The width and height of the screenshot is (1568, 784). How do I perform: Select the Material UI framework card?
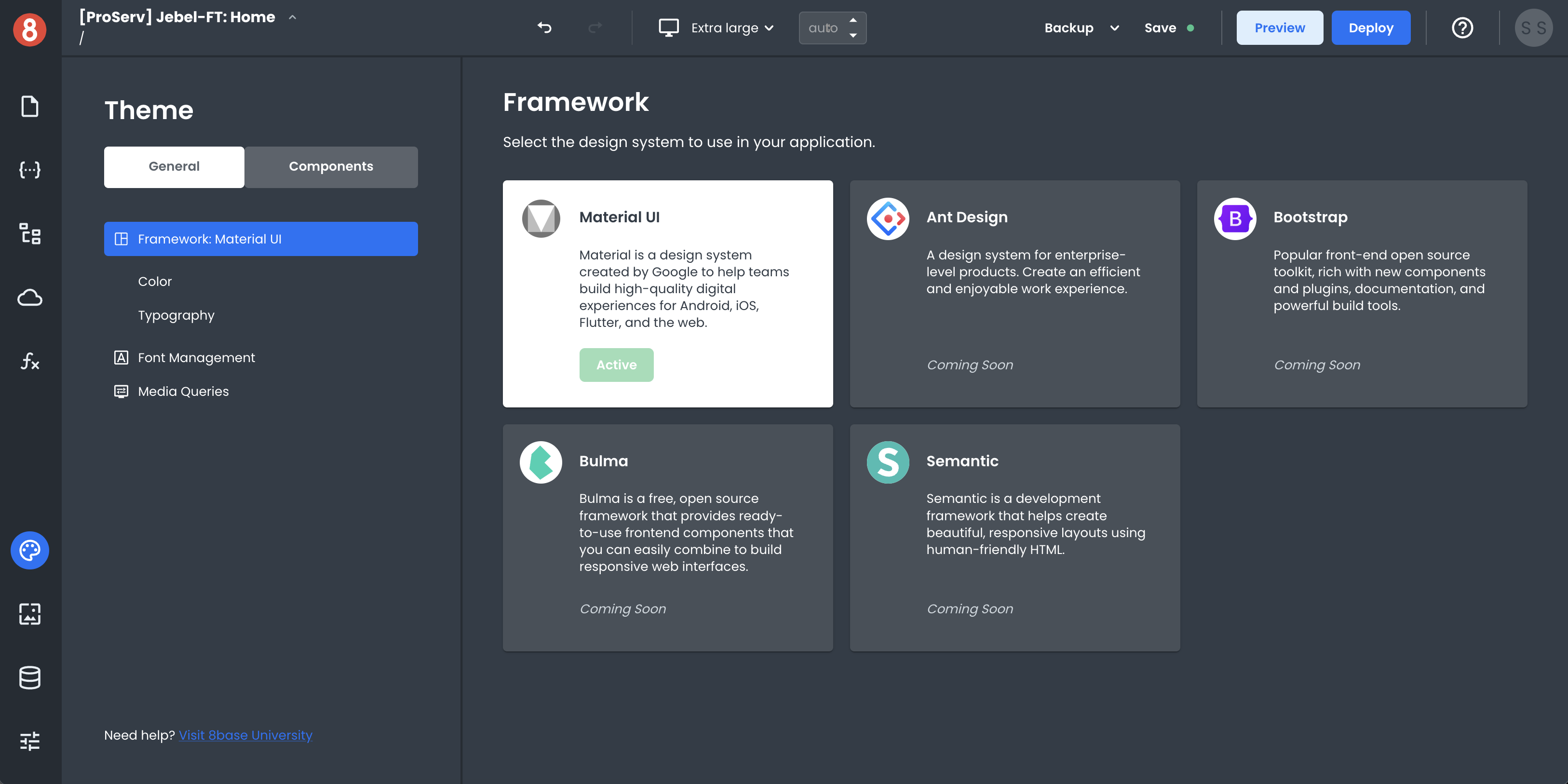click(x=667, y=293)
